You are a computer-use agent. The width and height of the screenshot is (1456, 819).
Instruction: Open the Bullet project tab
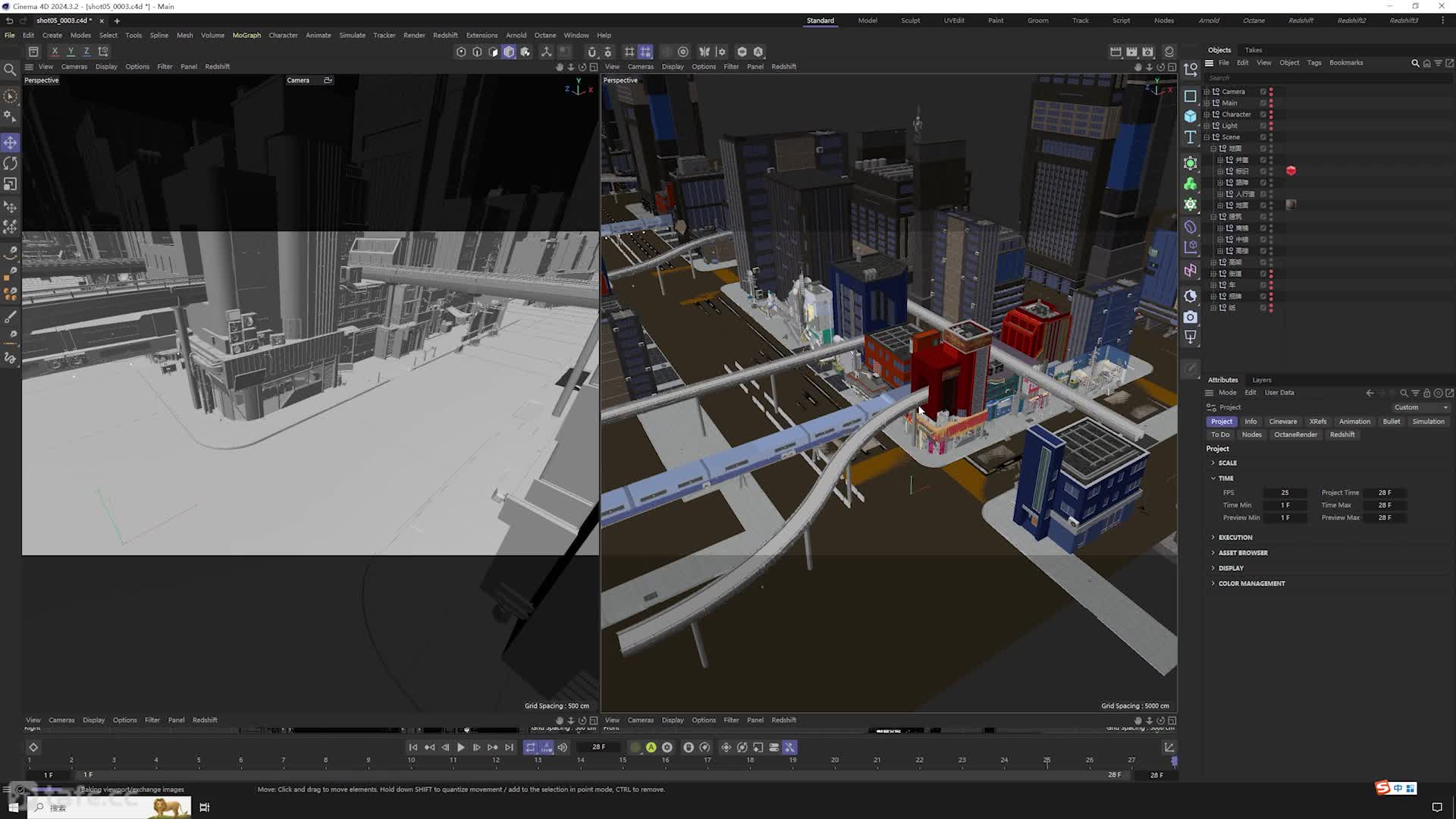coord(1392,422)
